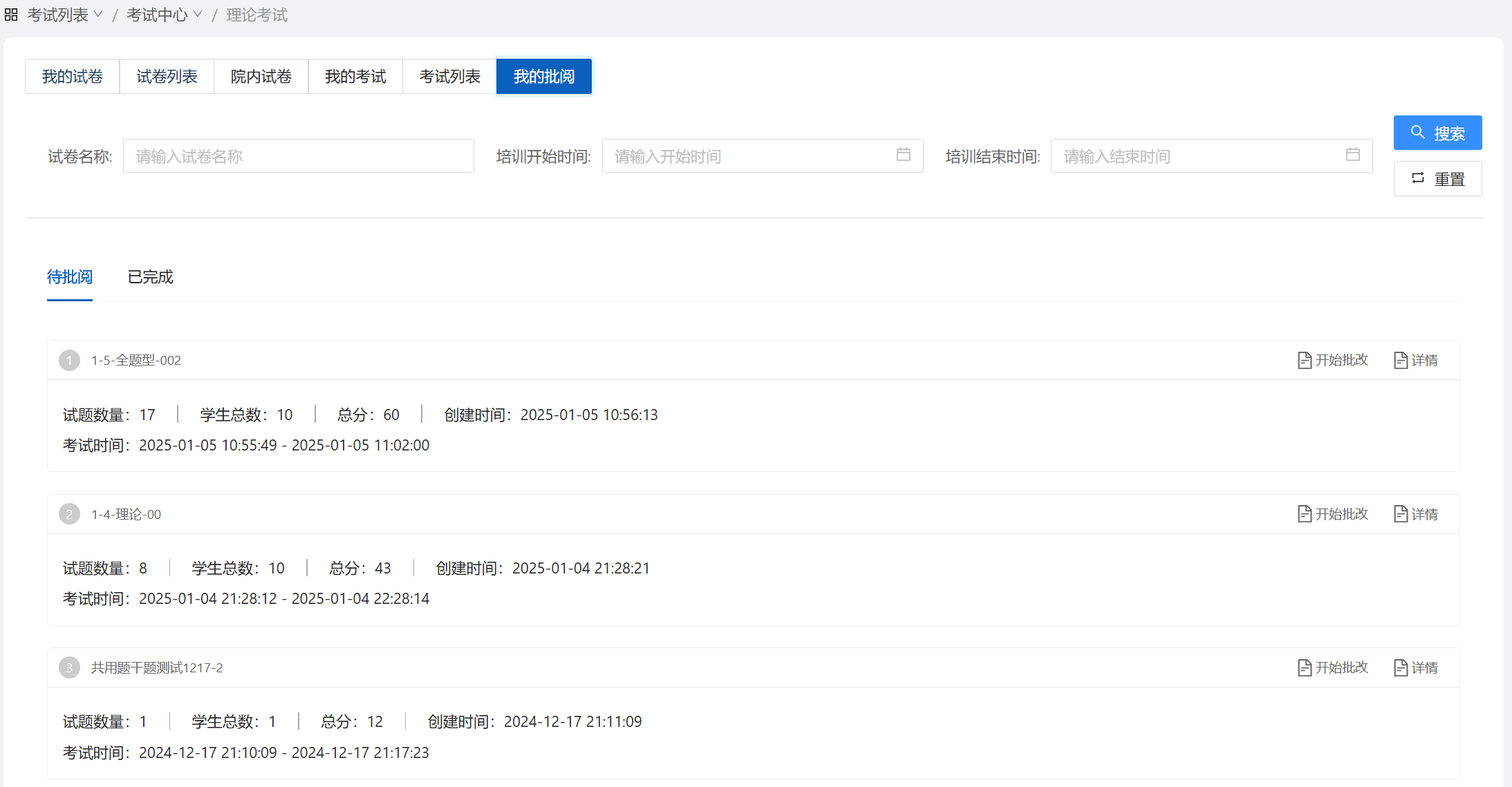The image size is (1512, 787).
Task: Click calendar icon in 培训结束时间 field
Action: pyautogui.click(x=1352, y=155)
